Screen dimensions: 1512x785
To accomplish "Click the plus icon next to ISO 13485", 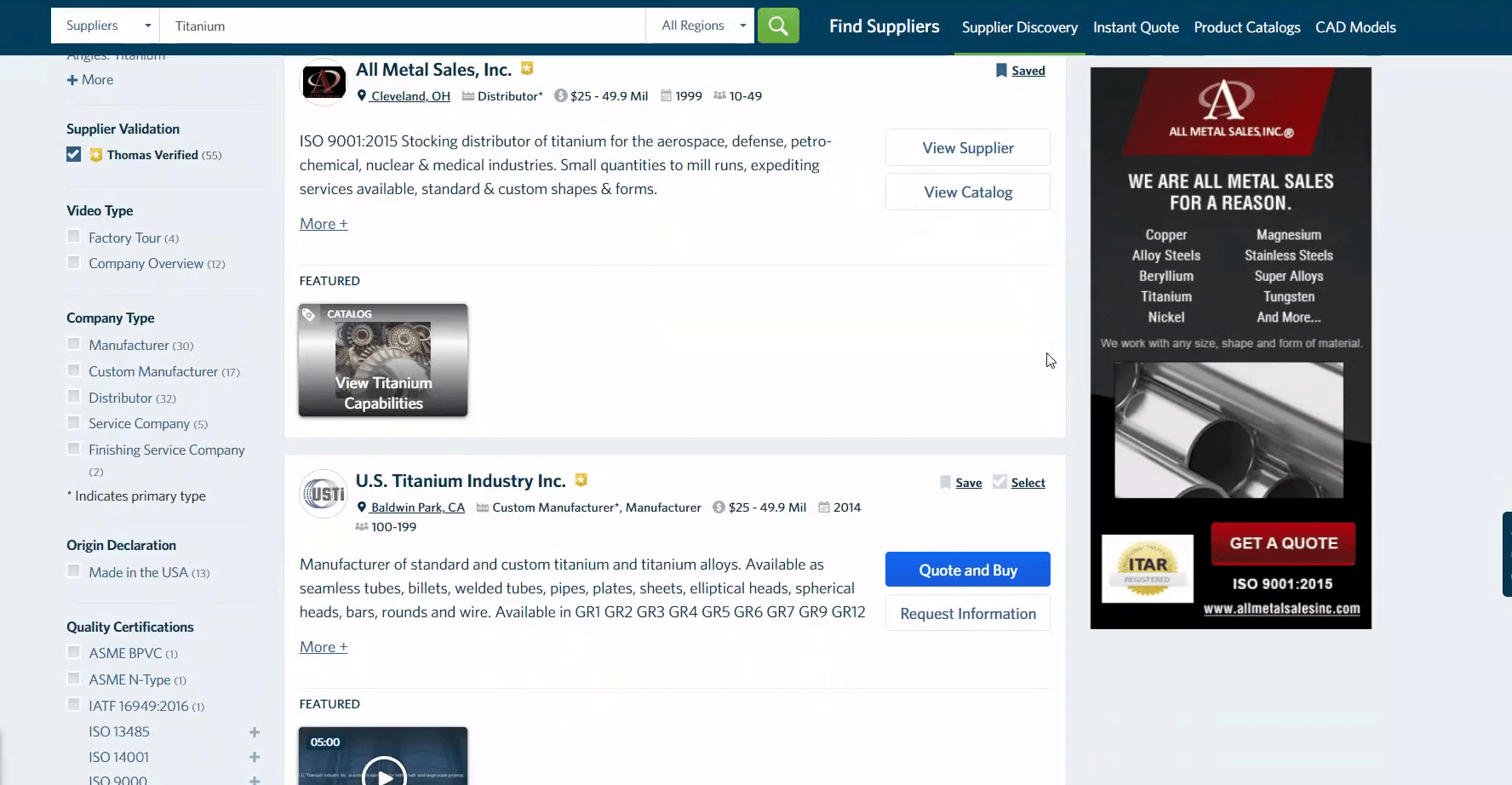I will (255, 732).
